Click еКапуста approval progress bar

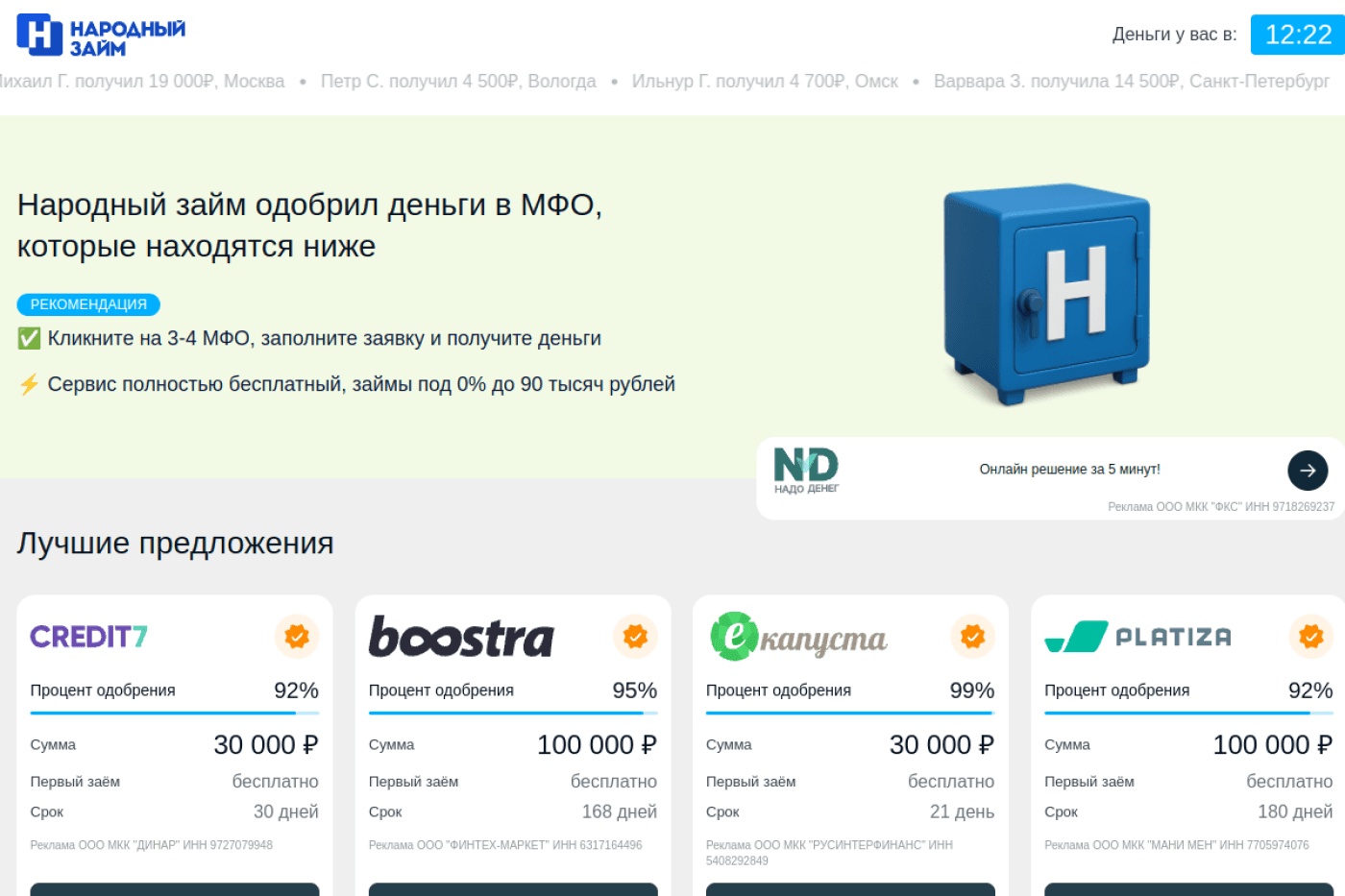[850, 714]
